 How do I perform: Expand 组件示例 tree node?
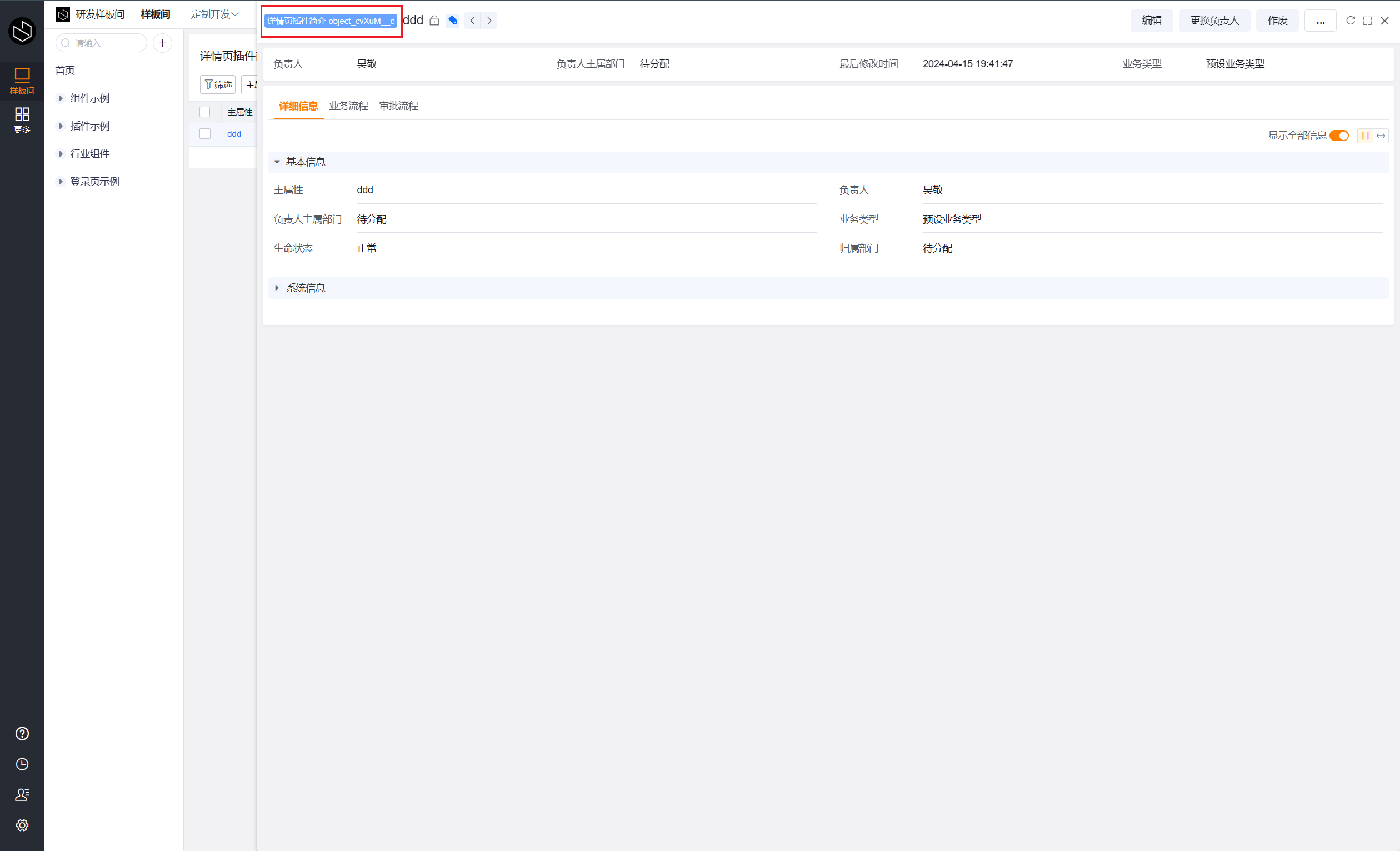(61, 98)
